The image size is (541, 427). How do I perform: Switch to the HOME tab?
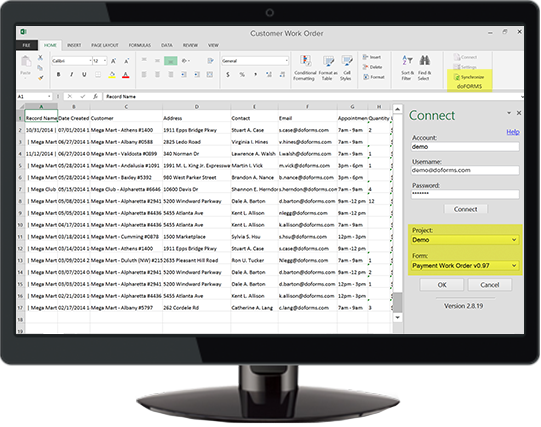[x=50, y=45]
